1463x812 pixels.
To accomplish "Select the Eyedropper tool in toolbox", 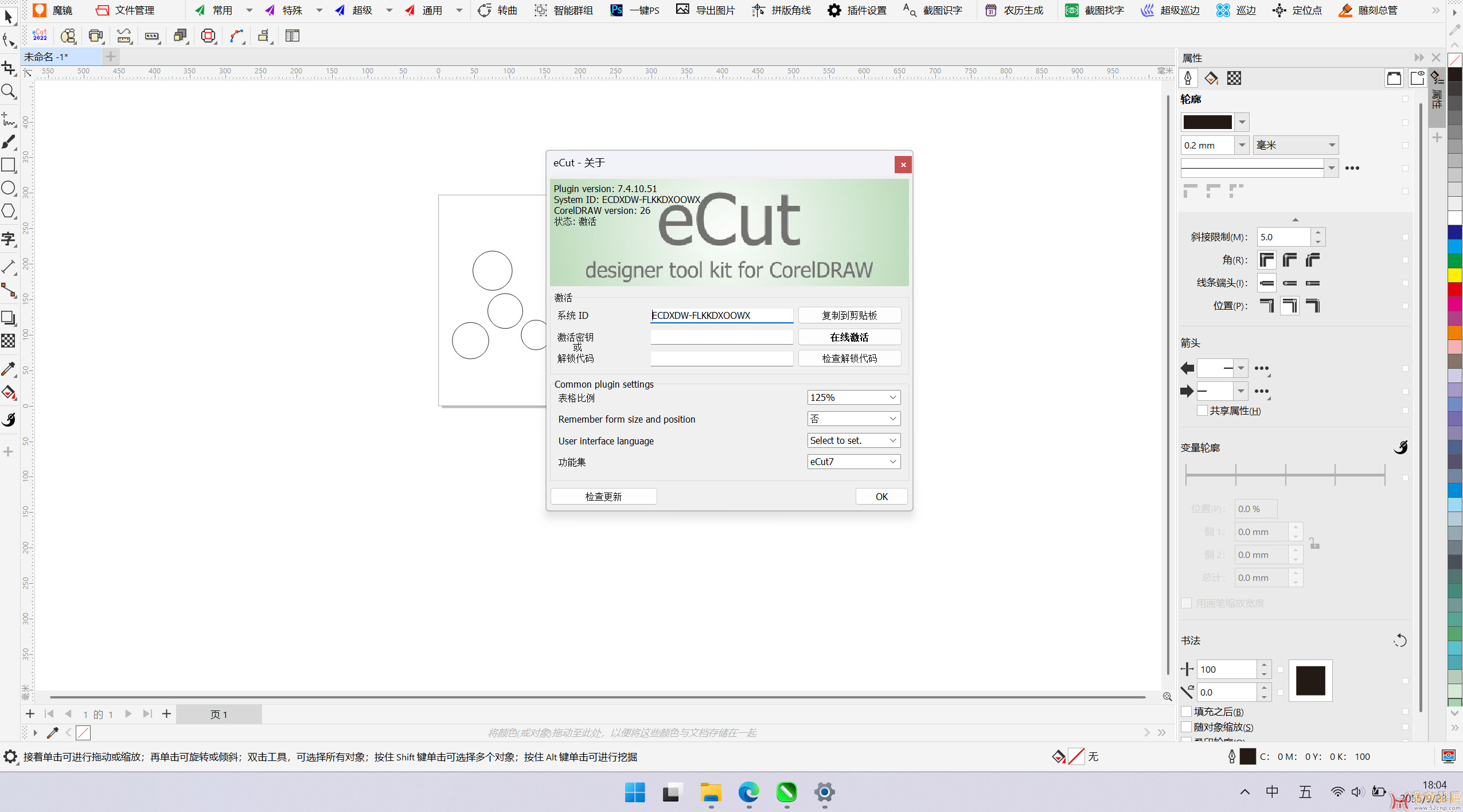I will click(x=9, y=369).
